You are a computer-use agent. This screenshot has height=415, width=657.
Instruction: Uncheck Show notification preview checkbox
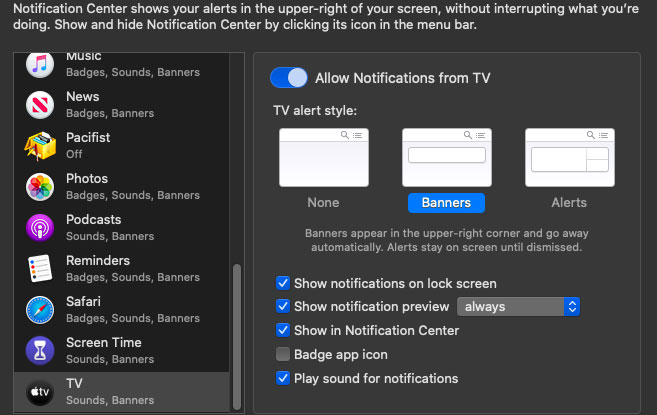(283, 306)
